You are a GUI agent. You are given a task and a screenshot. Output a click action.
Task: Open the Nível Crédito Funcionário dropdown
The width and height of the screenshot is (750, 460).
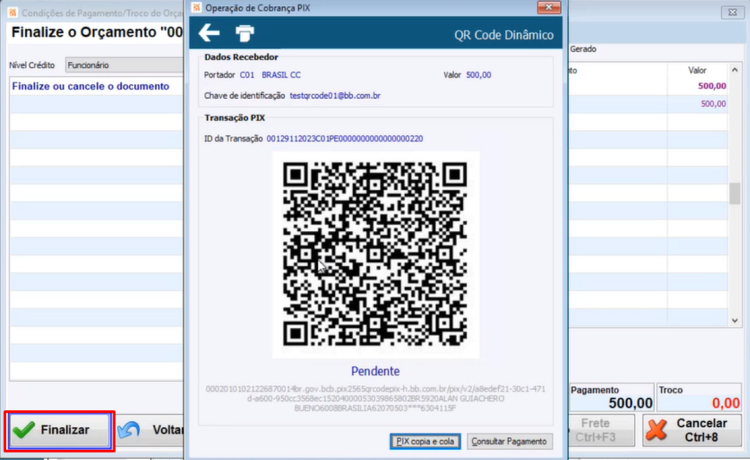(124, 65)
